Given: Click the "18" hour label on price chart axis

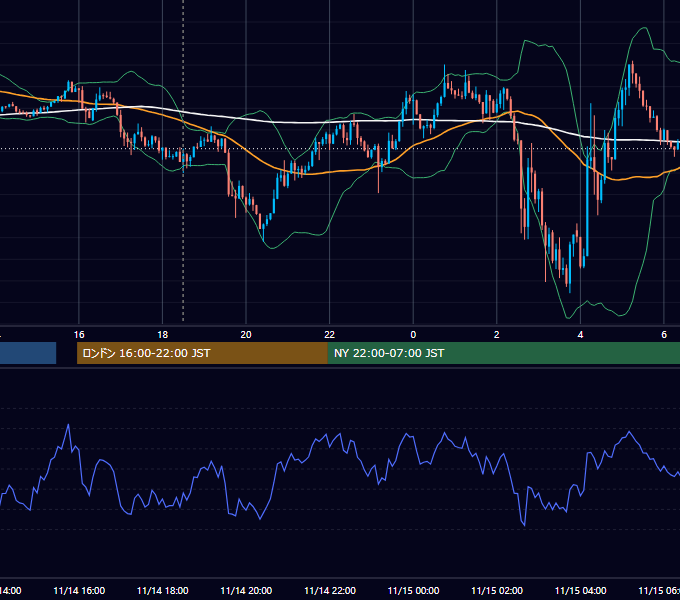Looking at the screenshot, I should pos(163,335).
